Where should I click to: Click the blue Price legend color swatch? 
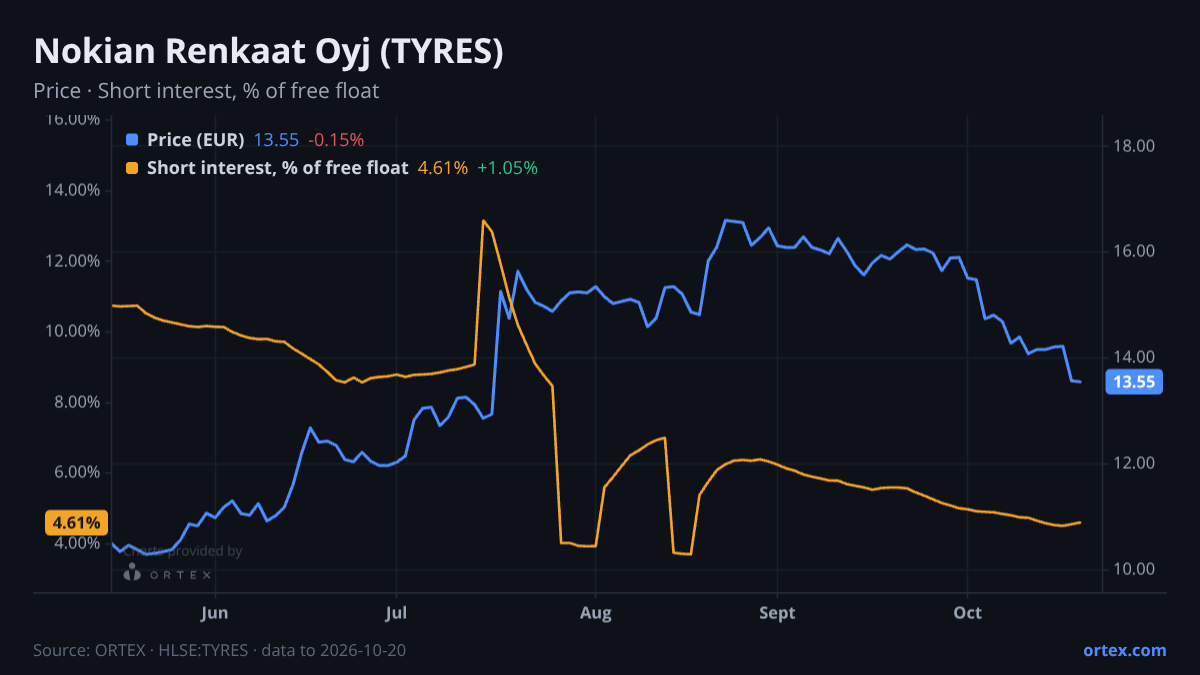(x=132, y=140)
